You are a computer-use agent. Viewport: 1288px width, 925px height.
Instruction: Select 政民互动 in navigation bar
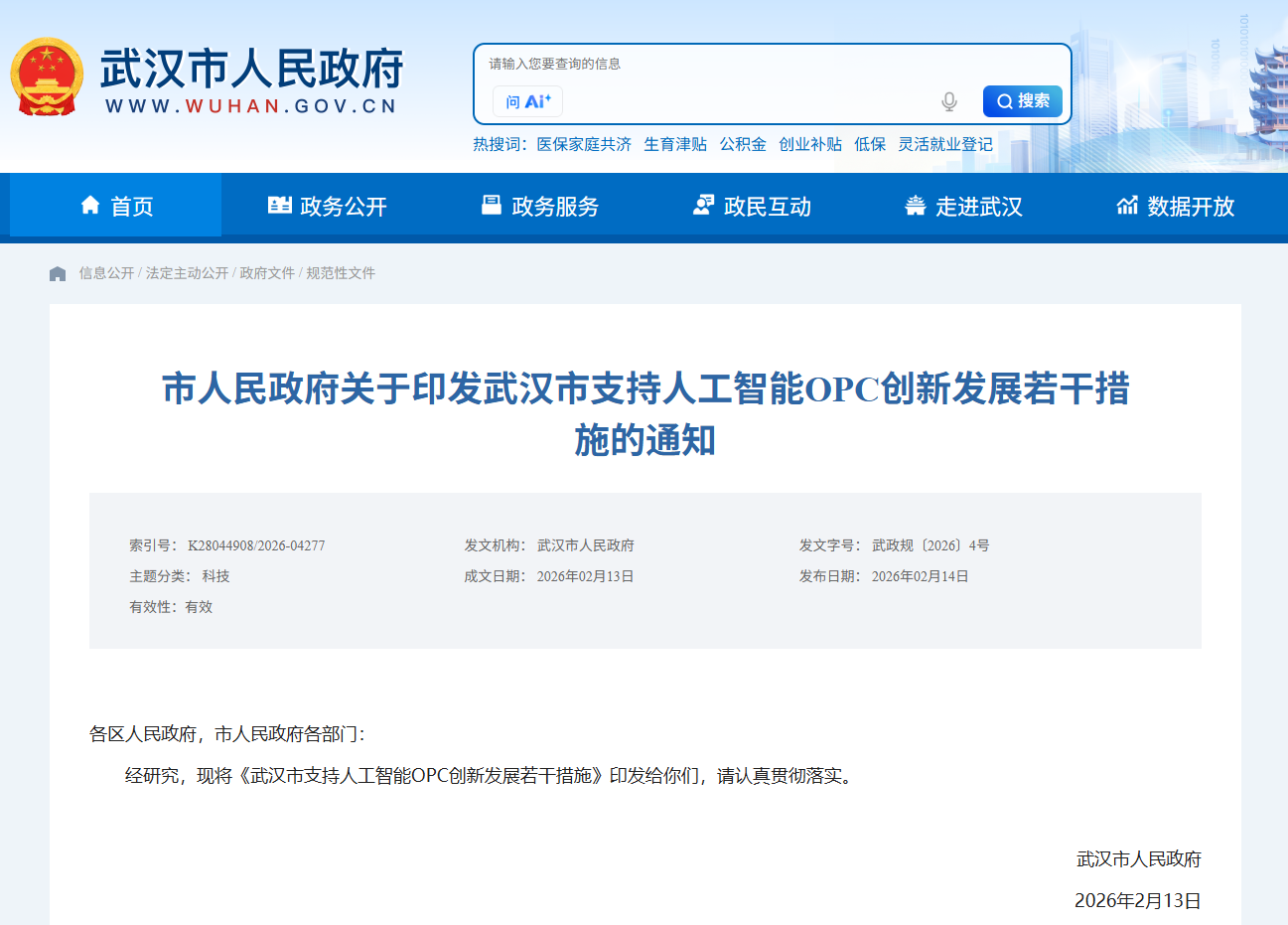click(752, 206)
